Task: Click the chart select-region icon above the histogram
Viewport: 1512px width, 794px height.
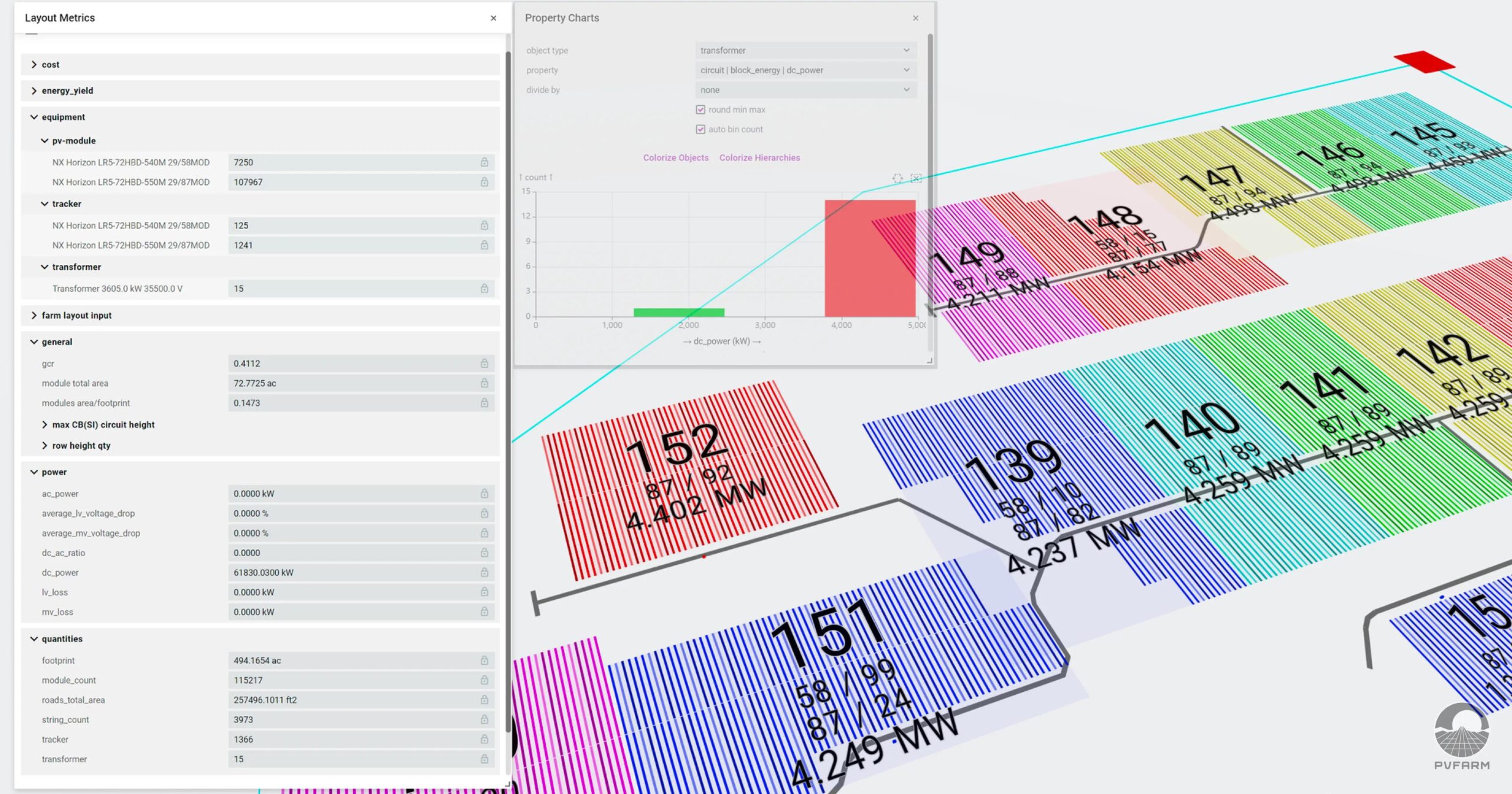Action: 897,178
